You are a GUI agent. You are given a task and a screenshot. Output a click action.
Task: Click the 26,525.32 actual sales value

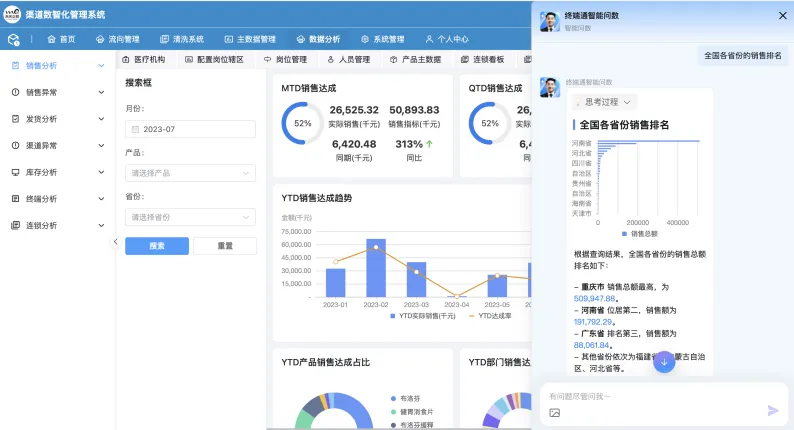[354, 110]
